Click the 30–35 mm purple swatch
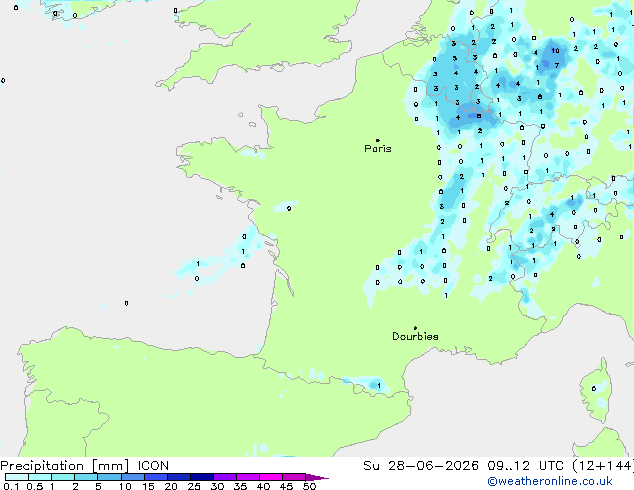The height and width of the screenshot is (490, 634). [225, 477]
